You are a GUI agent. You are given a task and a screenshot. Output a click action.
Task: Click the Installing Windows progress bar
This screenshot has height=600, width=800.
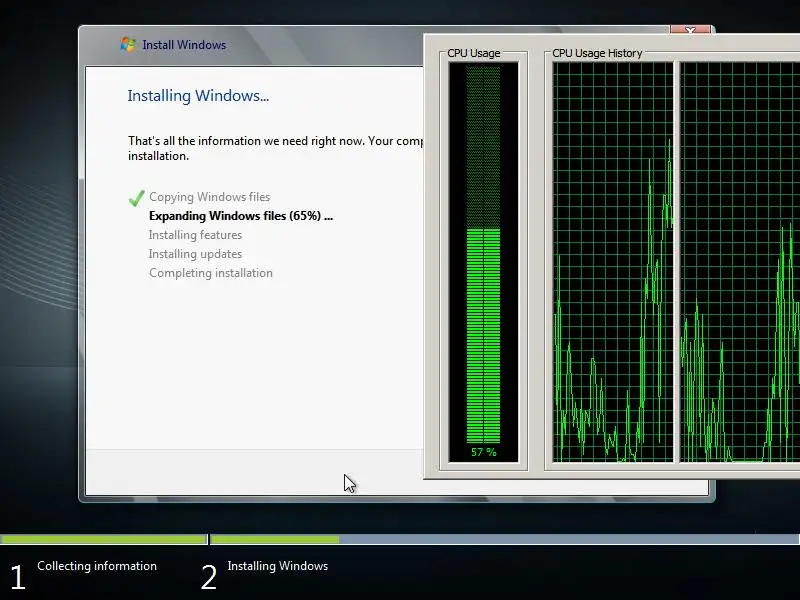pyautogui.click(x=505, y=539)
